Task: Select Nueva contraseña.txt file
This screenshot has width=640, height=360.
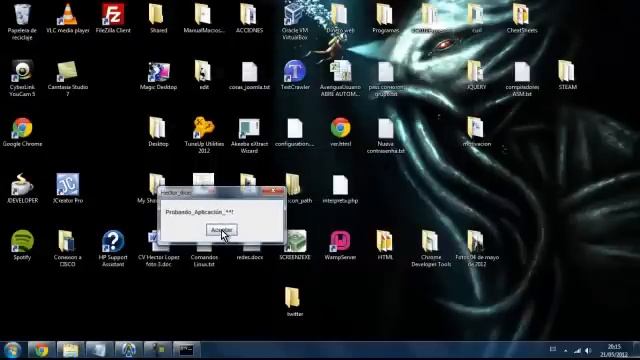Action: (385, 135)
